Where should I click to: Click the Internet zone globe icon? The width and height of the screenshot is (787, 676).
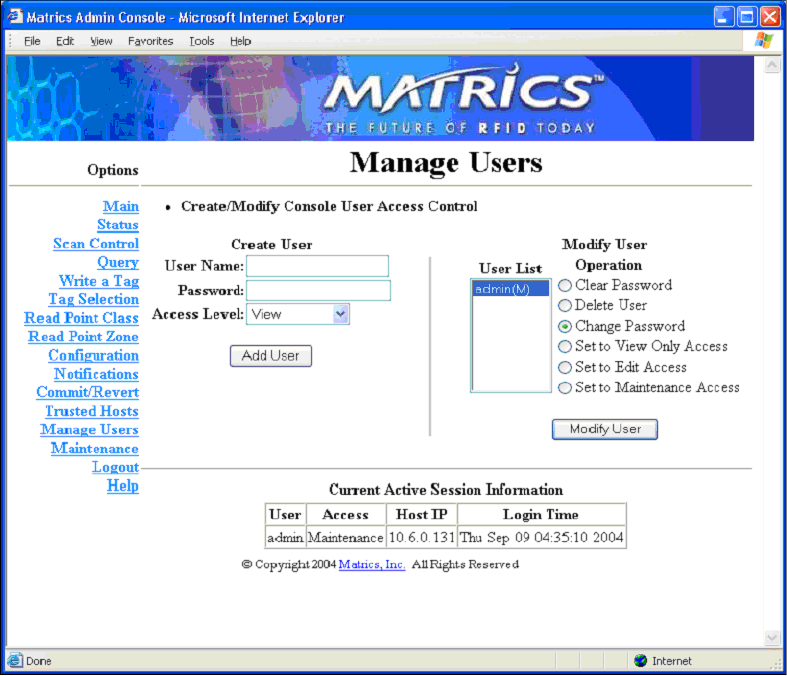(x=640, y=660)
